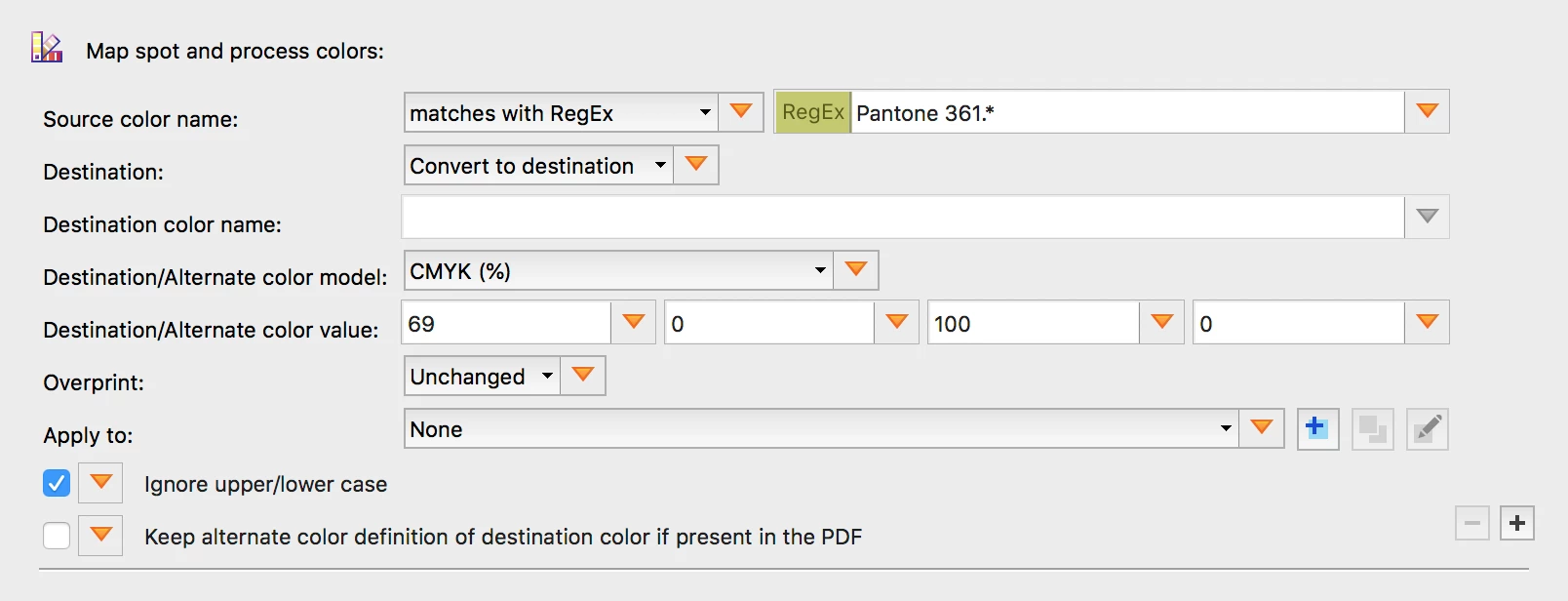Image resolution: width=1568 pixels, height=601 pixels.
Task: Open the Convert to destination dropdown
Action: click(538, 166)
